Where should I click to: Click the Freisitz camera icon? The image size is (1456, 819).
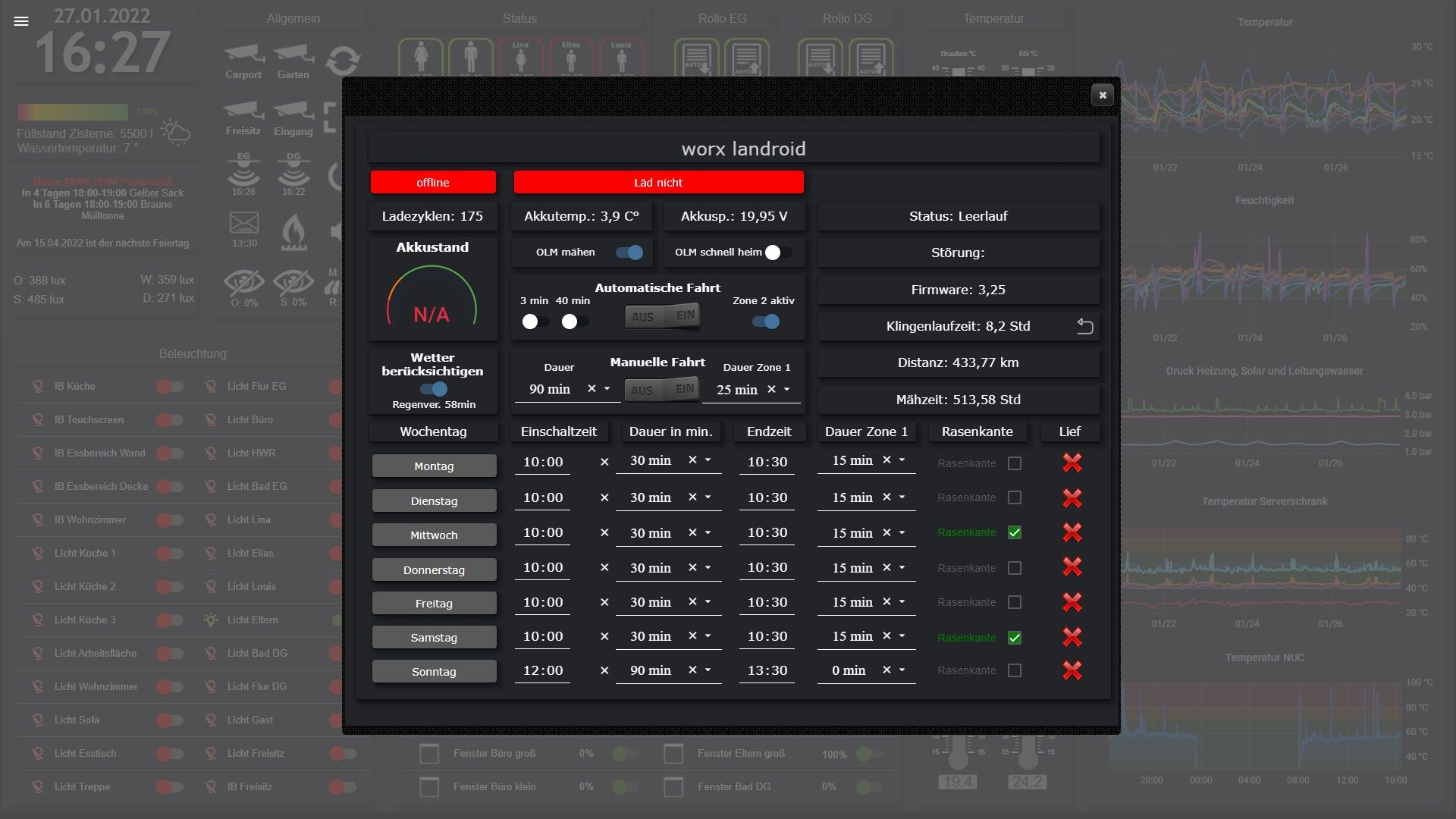coord(243,111)
